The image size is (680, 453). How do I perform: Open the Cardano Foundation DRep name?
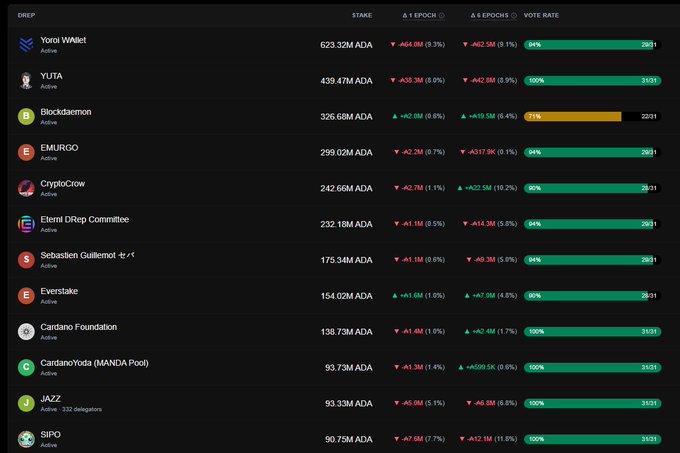[78, 327]
